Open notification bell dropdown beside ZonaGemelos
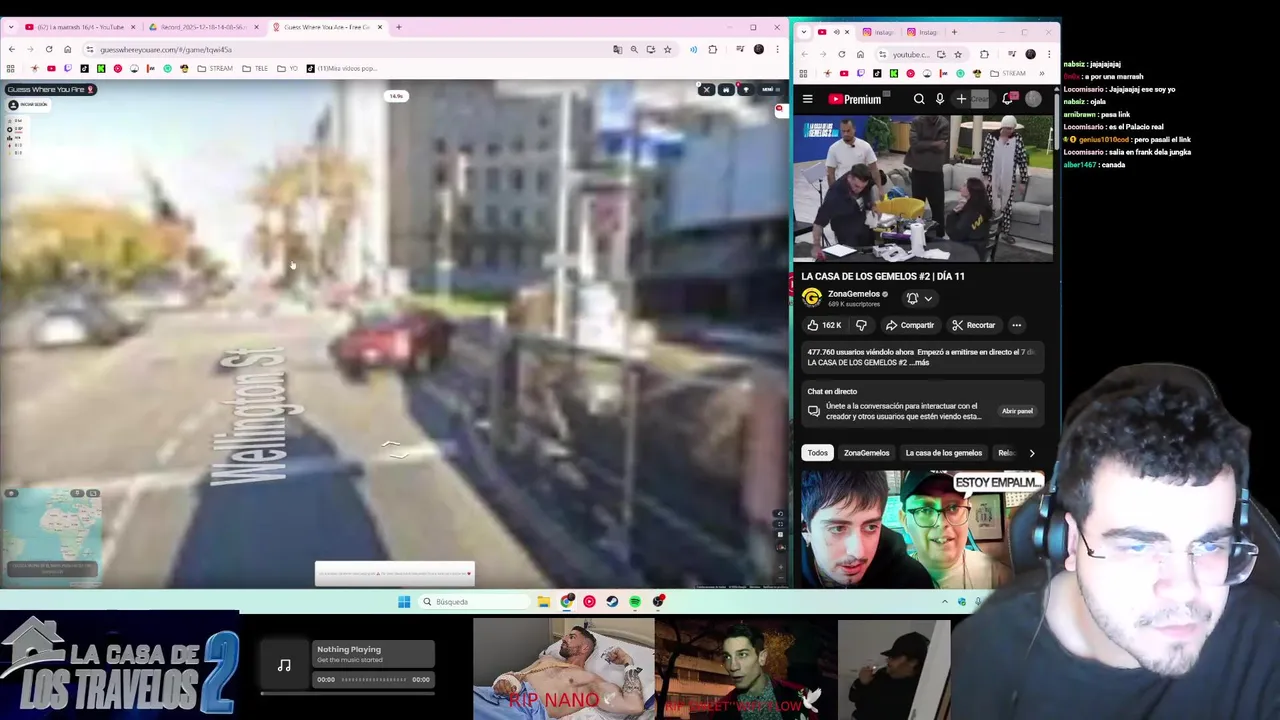 tap(919, 298)
